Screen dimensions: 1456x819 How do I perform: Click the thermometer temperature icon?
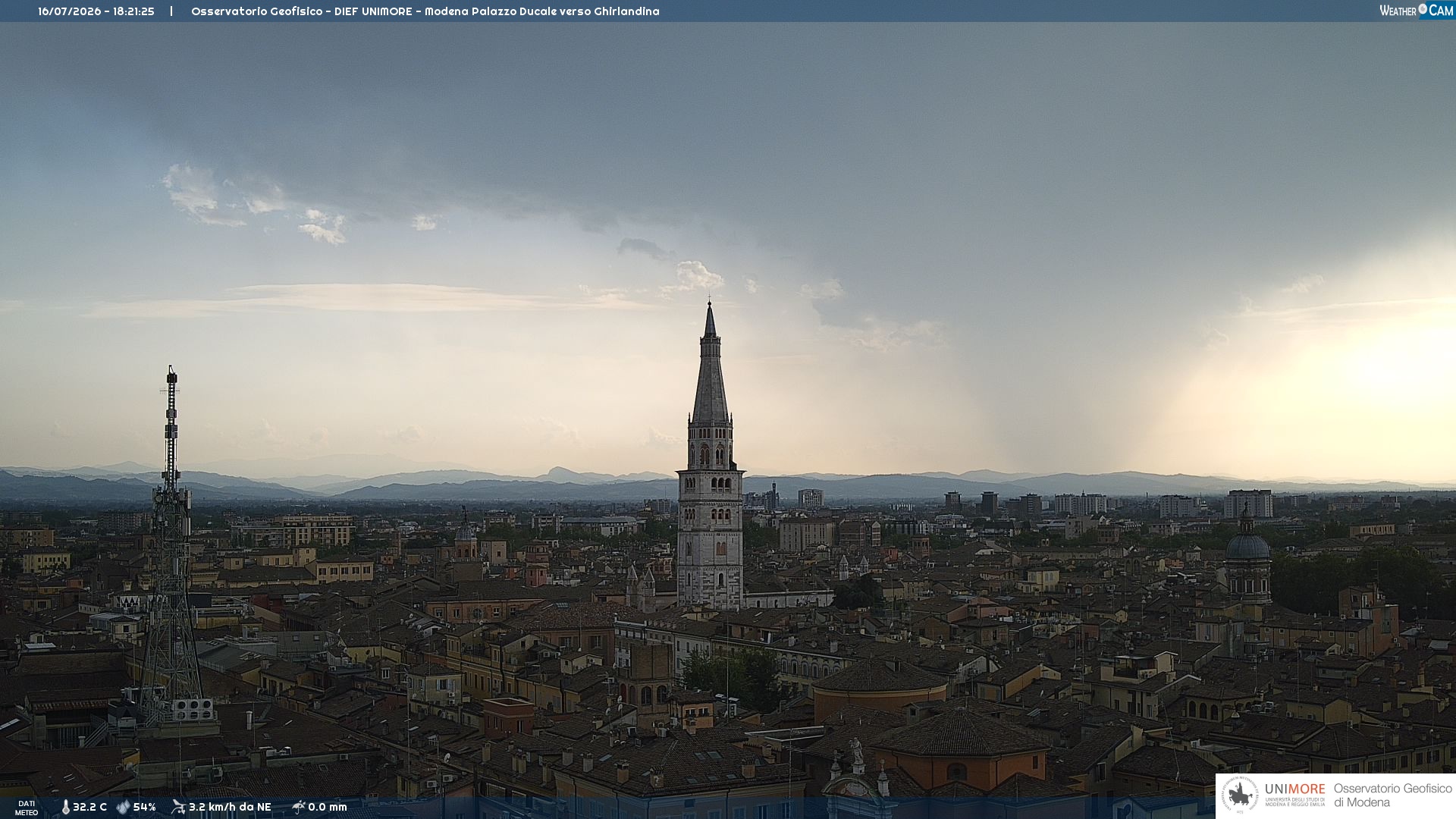tap(65, 807)
